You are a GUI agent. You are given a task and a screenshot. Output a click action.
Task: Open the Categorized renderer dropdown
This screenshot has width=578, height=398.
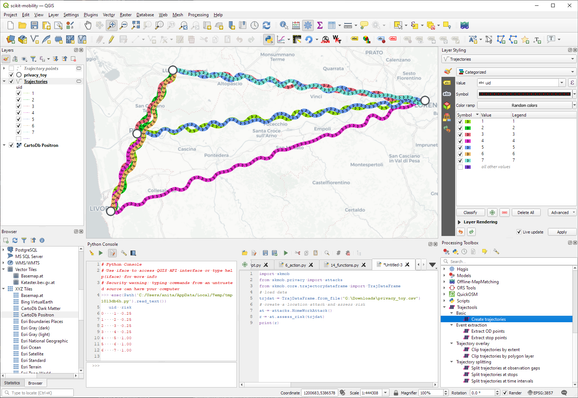point(516,72)
